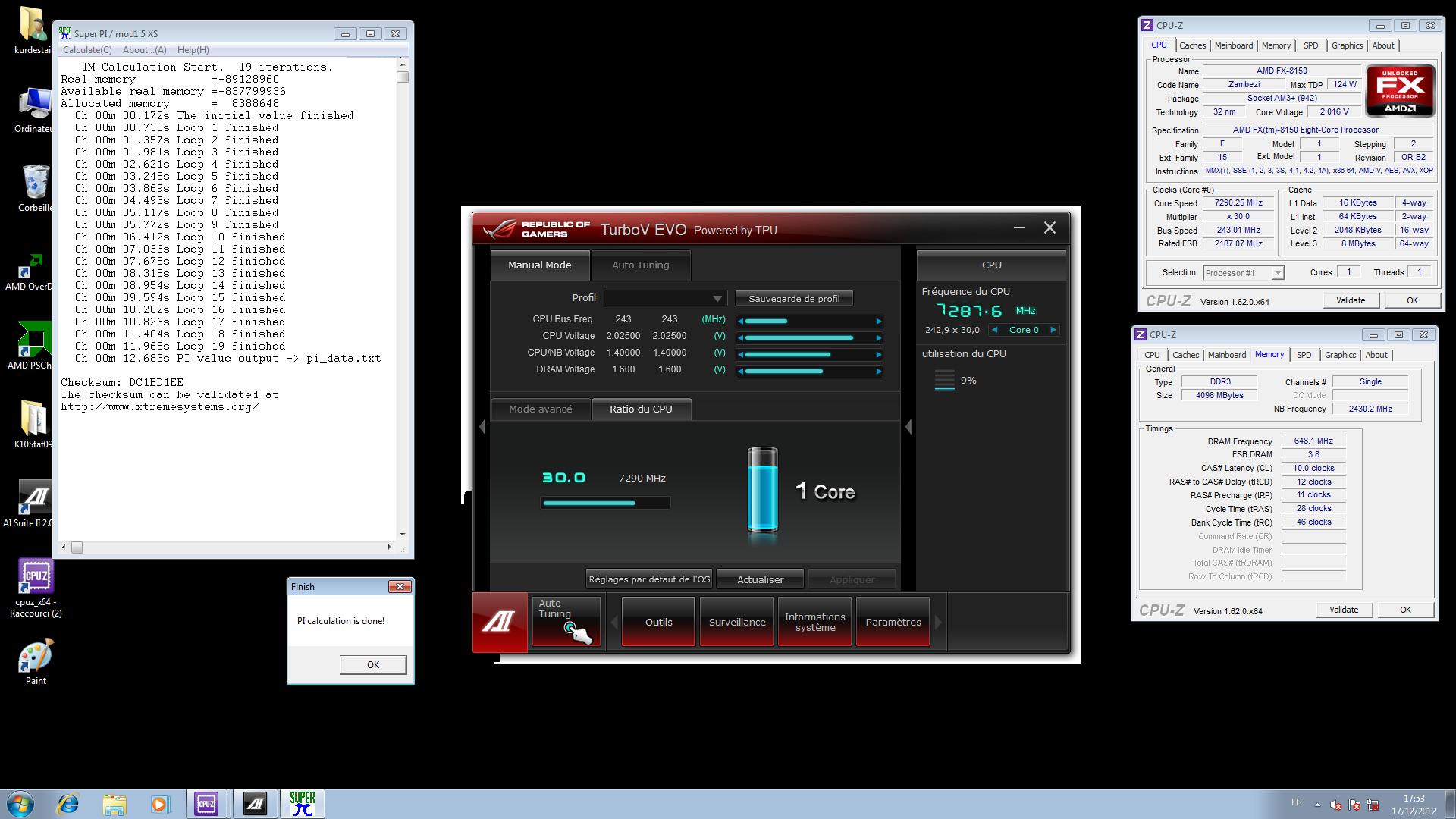
Task: Open the Auto Tuning panel button with the hand icon
Action: (x=566, y=622)
